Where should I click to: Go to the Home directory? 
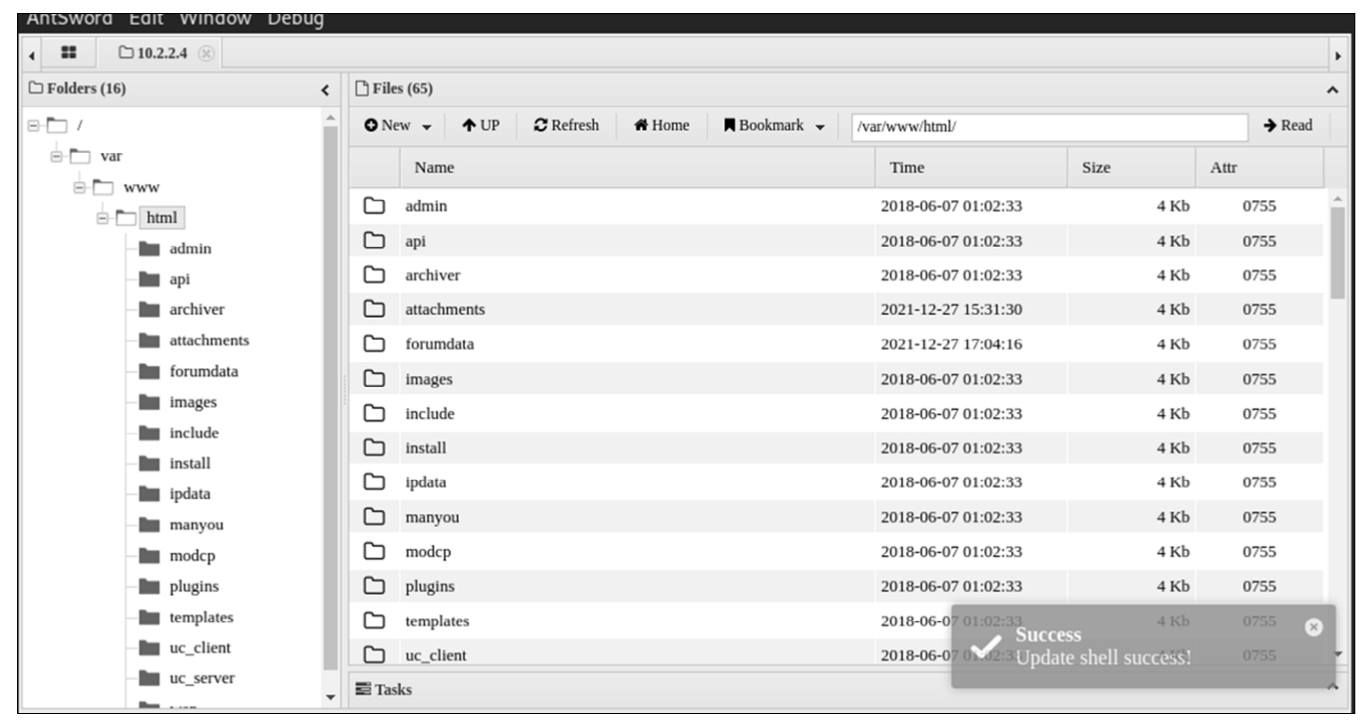662,126
